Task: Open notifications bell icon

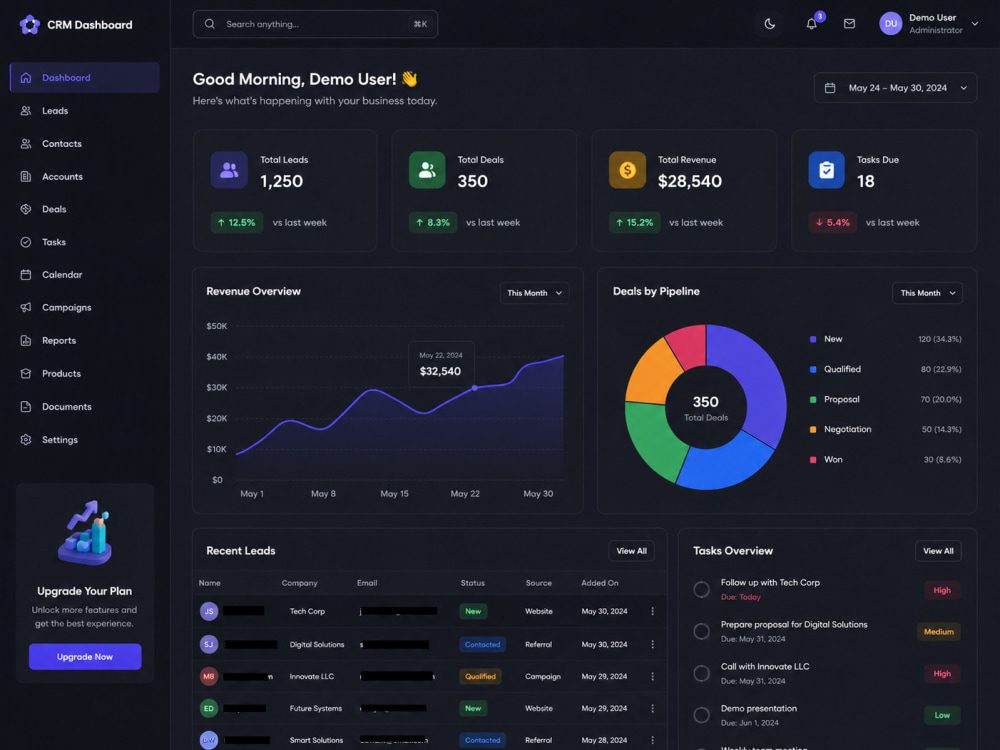Action: (811, 24)
